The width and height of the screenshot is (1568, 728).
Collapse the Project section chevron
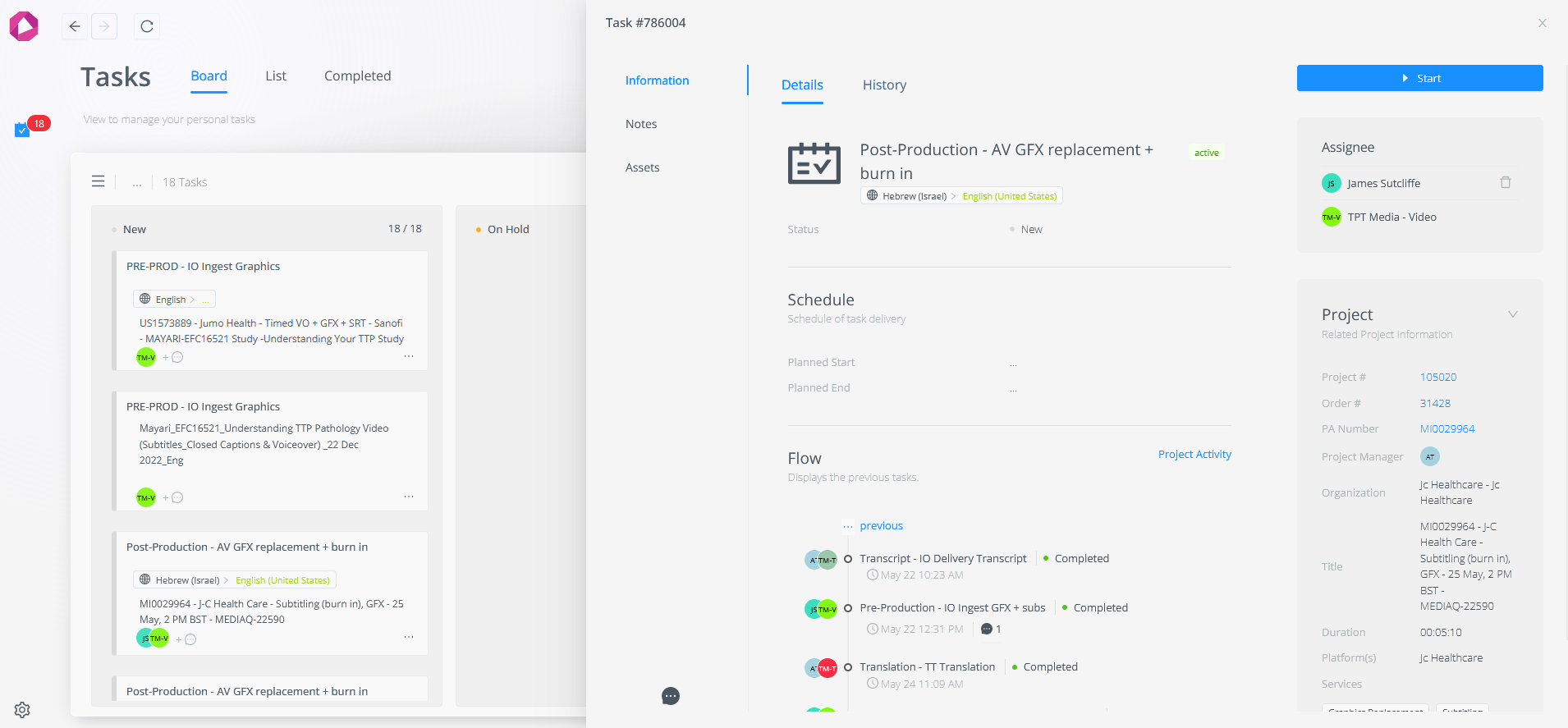point(1512,314)
